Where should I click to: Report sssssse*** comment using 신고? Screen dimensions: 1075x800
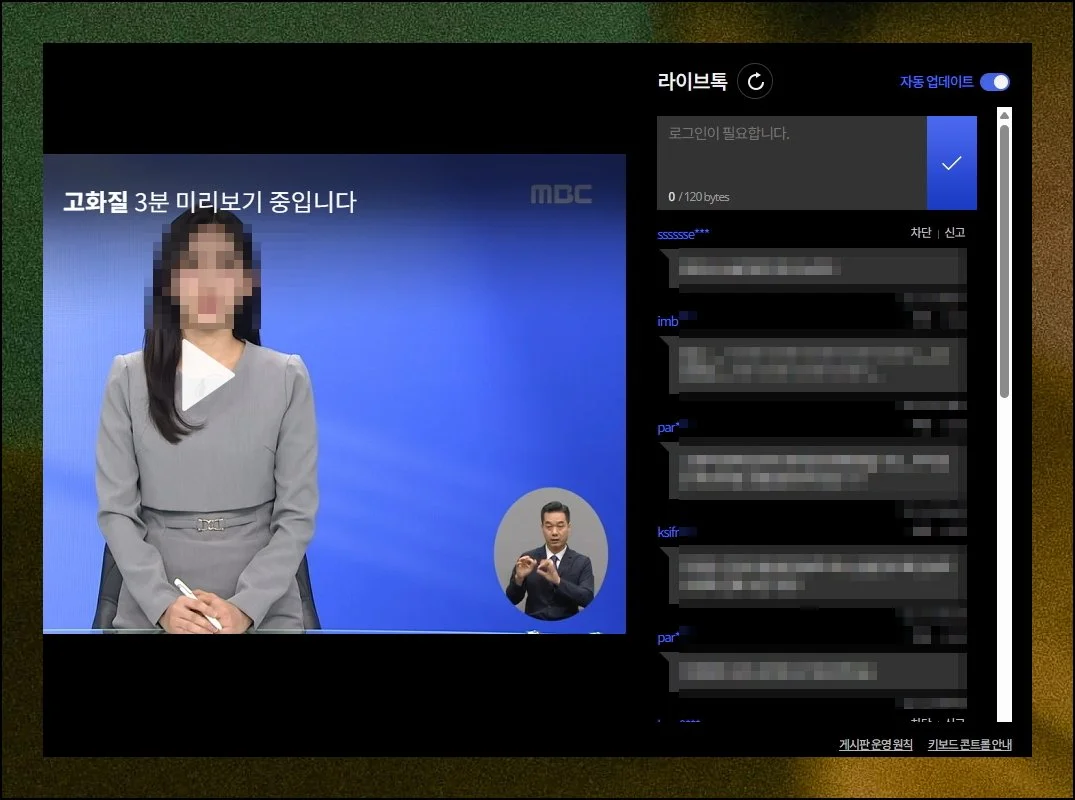955,233
